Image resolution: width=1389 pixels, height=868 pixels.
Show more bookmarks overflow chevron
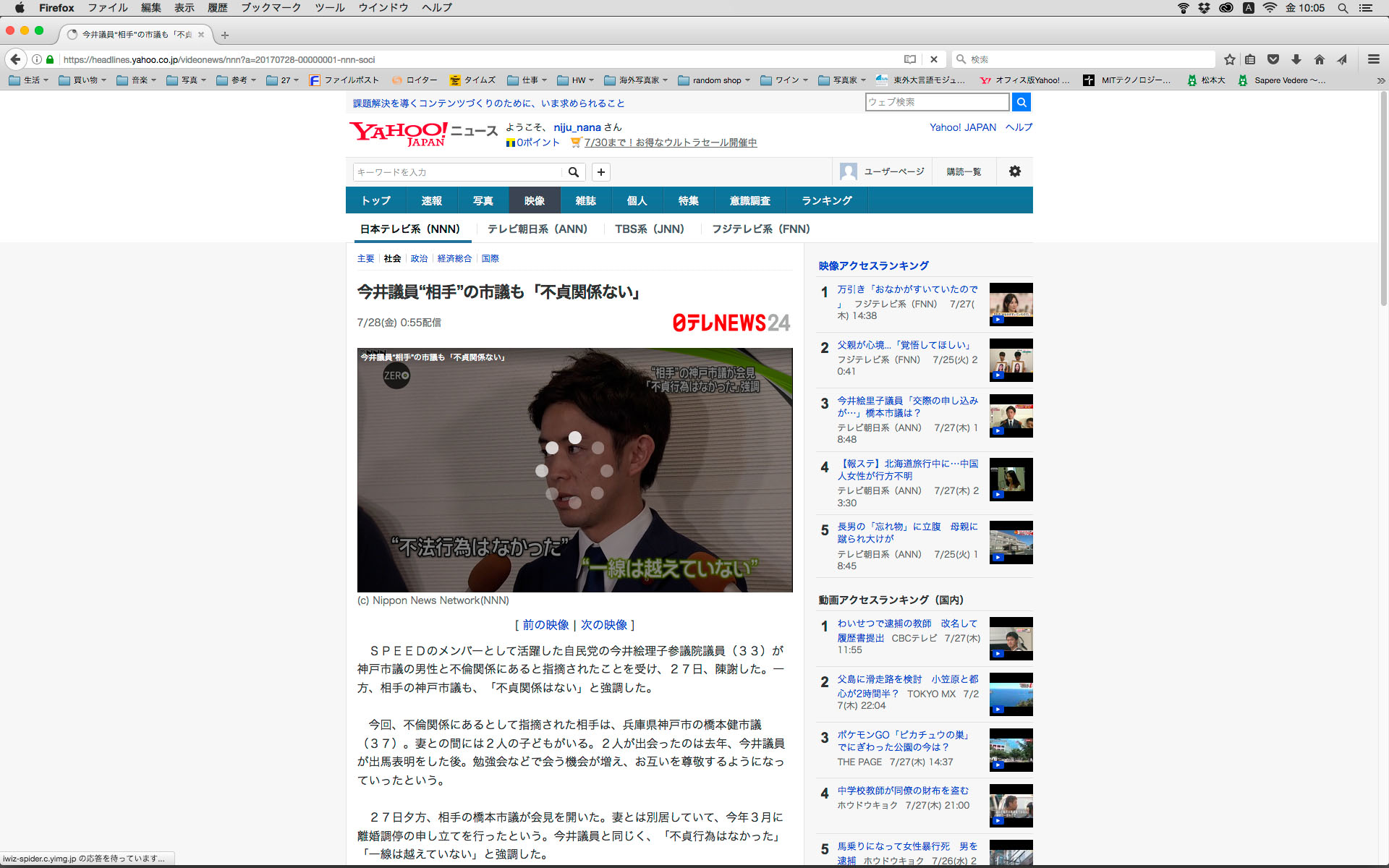click(x=1380, y=80)
